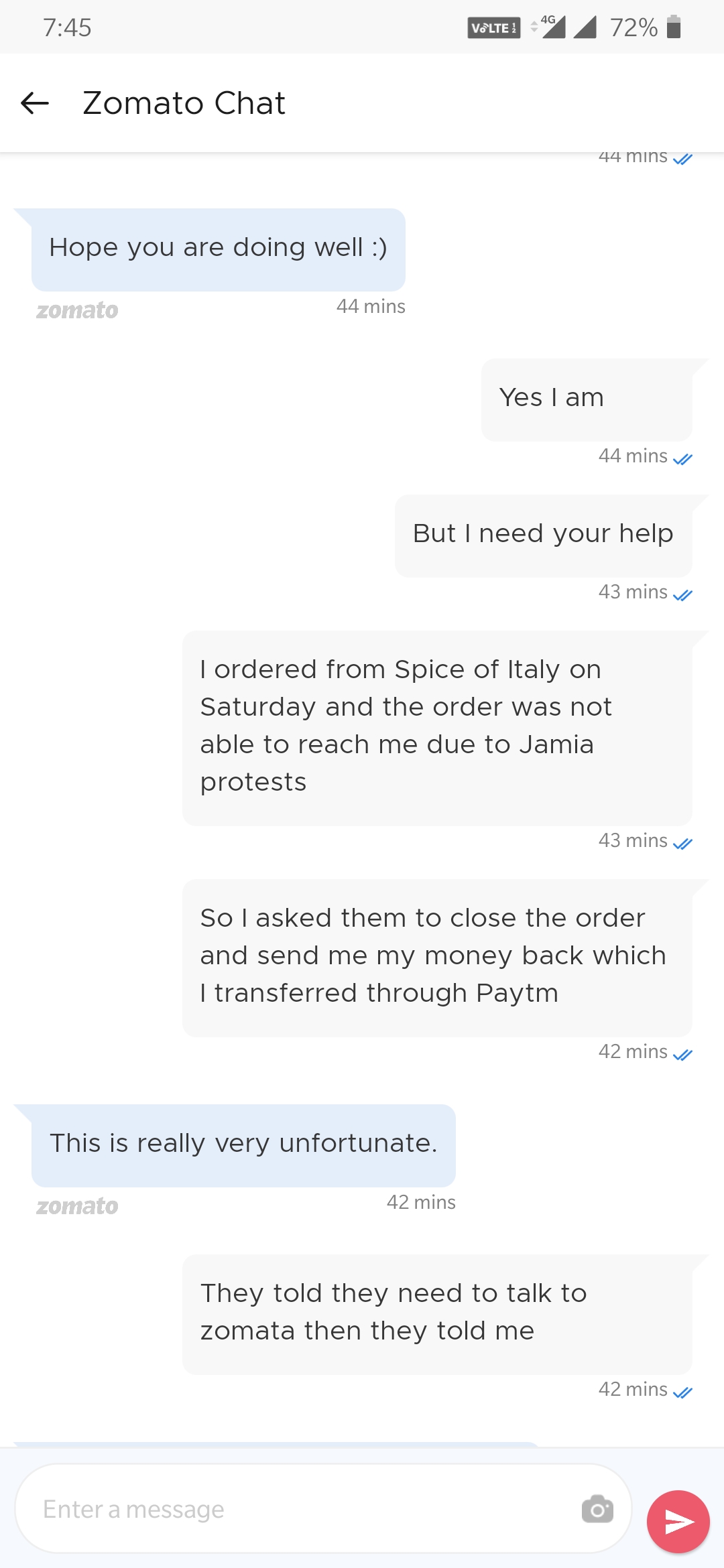
Task: Click the battery icon in status bar
Action: (674, 27)
